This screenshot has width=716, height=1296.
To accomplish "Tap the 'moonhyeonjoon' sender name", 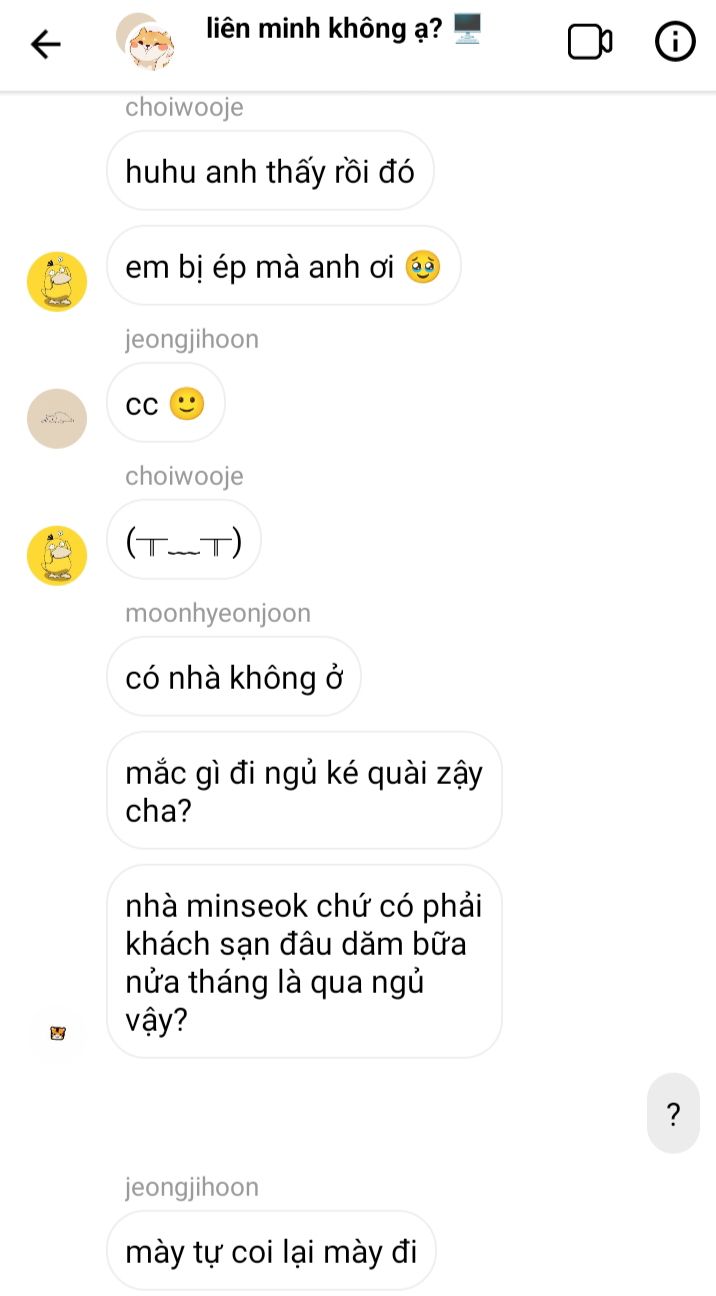I will pyautogui.click(x=217, y=613).
